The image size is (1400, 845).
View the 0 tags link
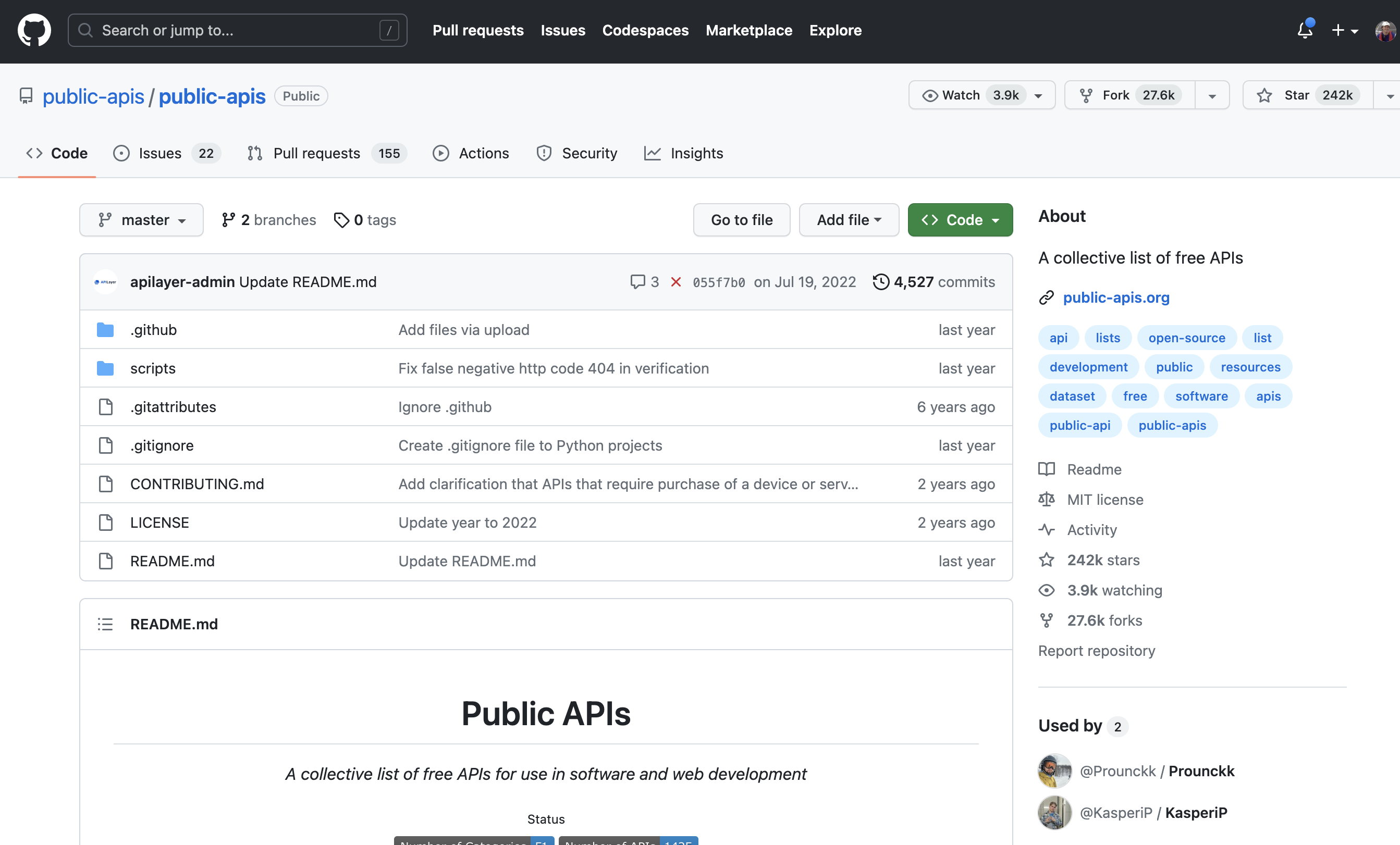click(x=365, y=220)
